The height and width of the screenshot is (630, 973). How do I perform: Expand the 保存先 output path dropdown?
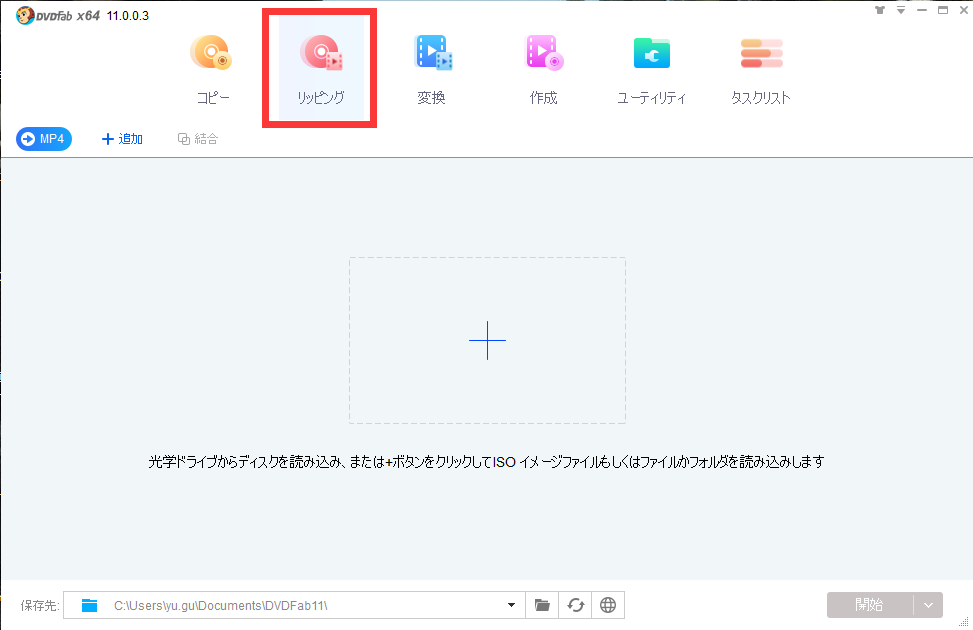511,605
